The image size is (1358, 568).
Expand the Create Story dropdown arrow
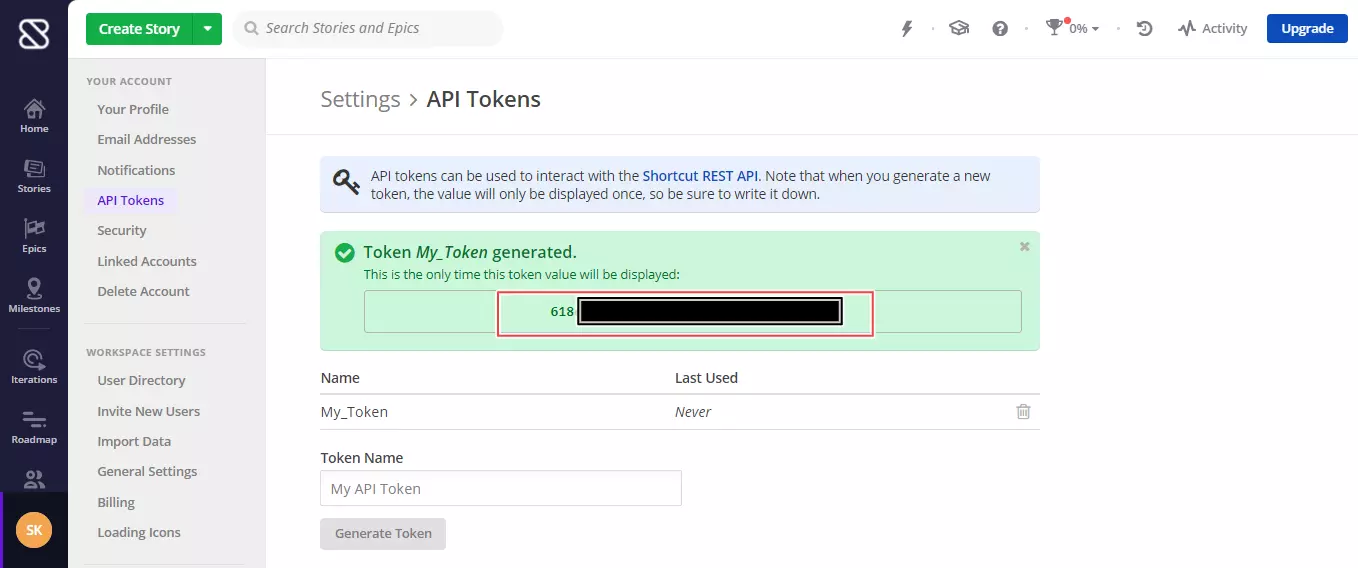click(x=207, y=29)
